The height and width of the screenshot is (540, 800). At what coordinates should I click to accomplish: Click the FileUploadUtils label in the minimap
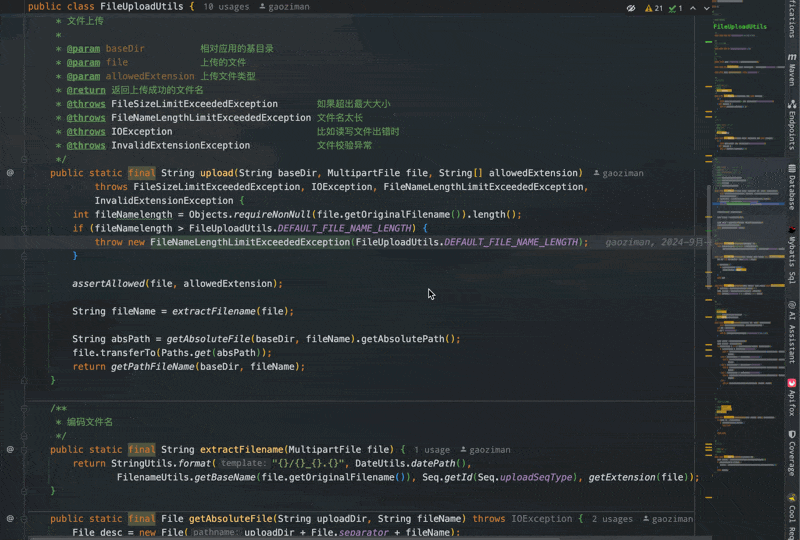click(740, 26)
